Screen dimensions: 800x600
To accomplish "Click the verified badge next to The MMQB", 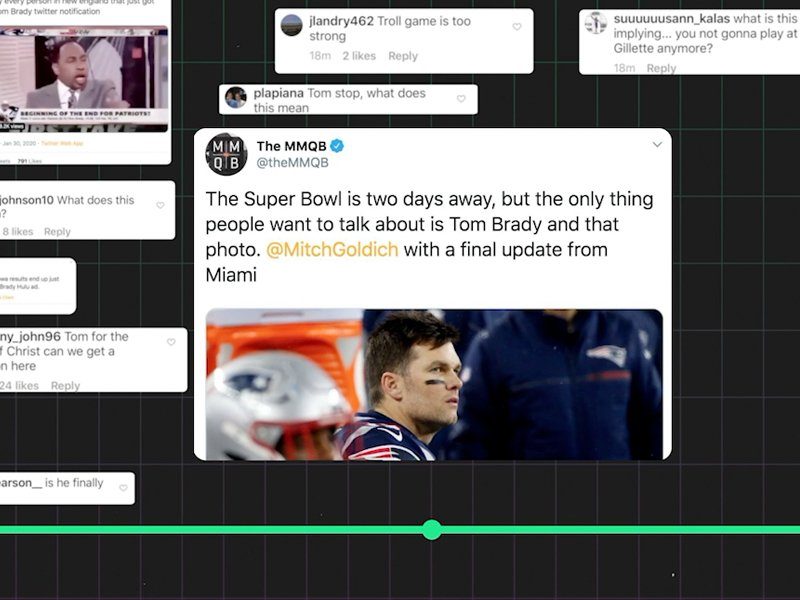I will click(337, 146).
